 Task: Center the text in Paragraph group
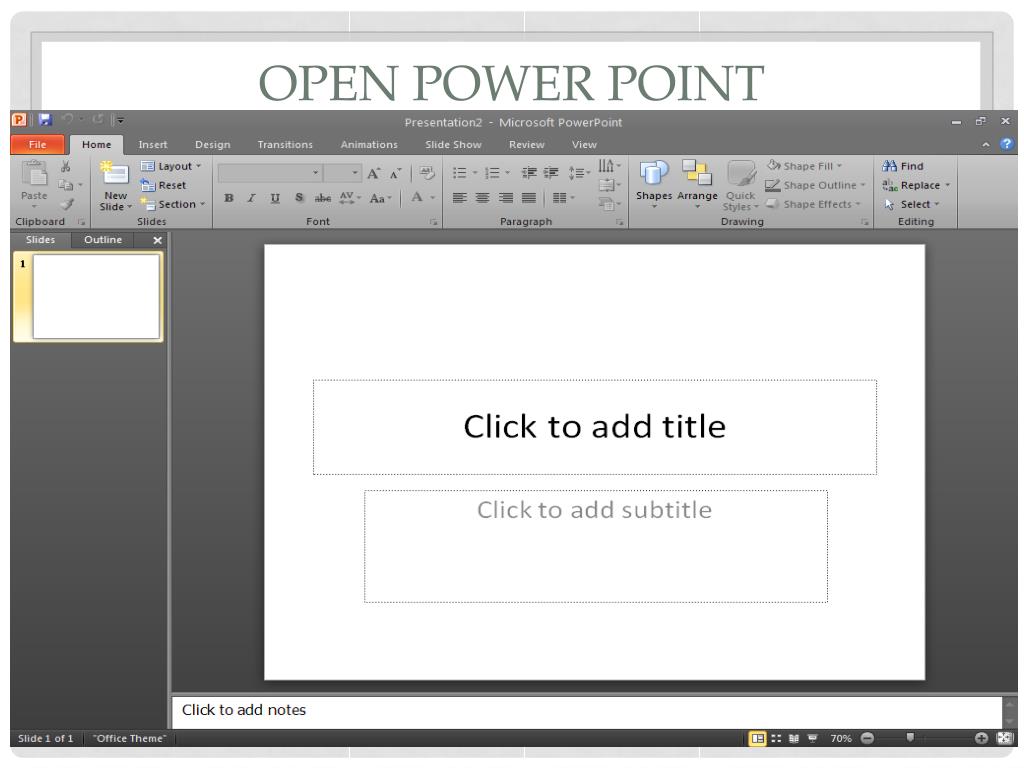pos(483,198)
